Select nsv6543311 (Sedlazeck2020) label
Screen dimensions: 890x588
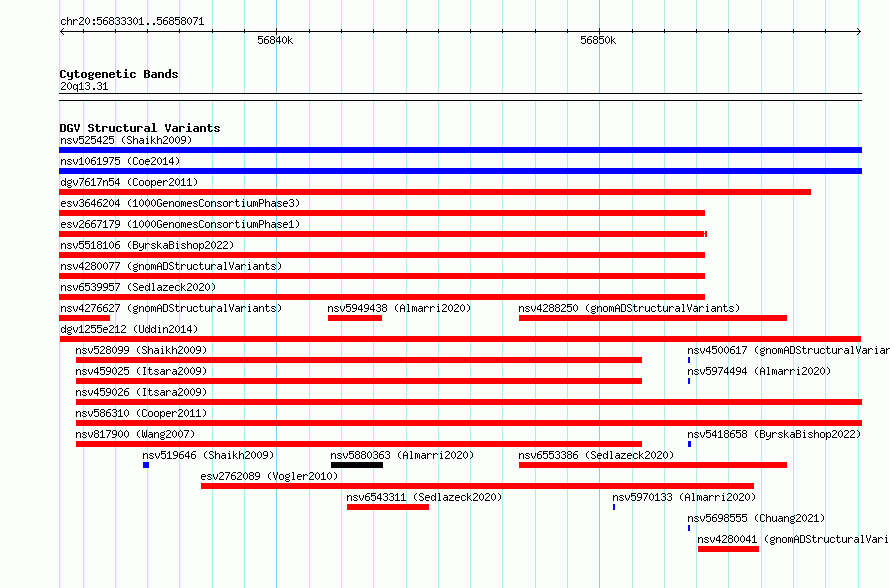coord(424,497)
